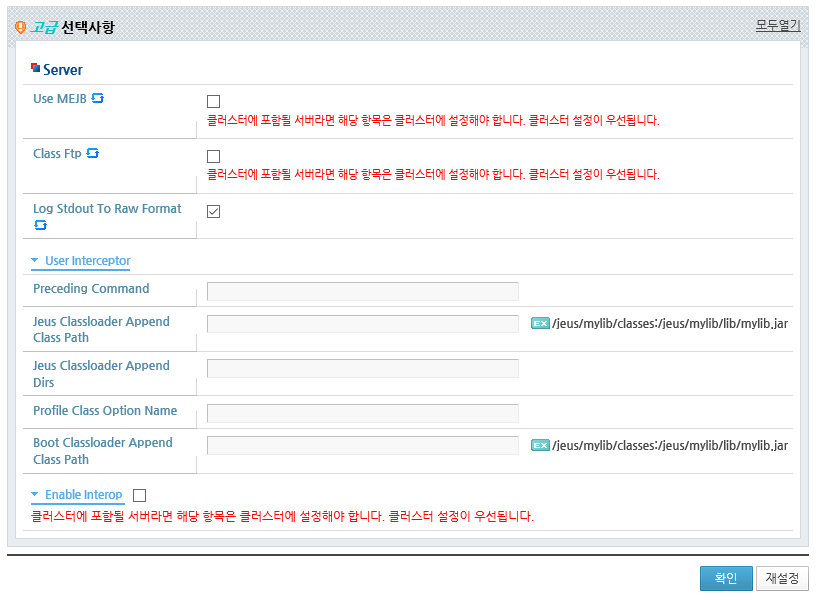The width and height of the screenshot is (816, 600).
Task: Click the refresh icon beside Class Ftp
Action: click(93, 153)
